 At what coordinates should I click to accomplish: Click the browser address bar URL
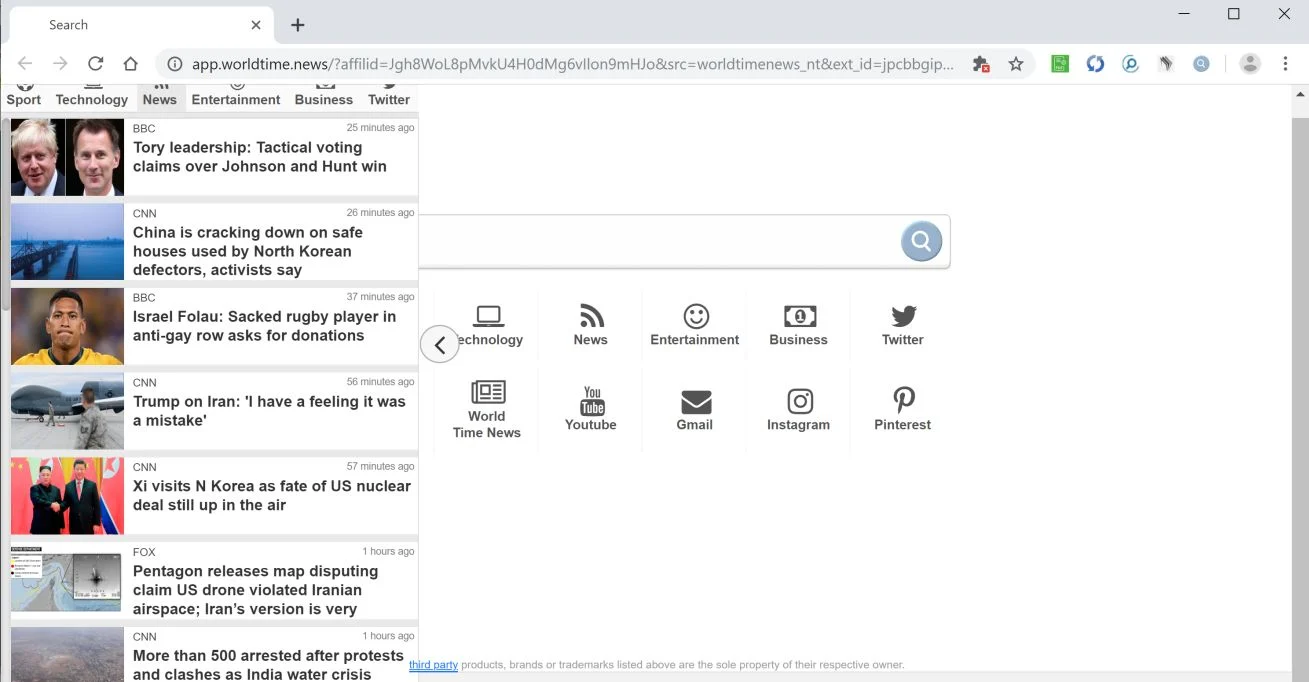click(x=572, y=64)
